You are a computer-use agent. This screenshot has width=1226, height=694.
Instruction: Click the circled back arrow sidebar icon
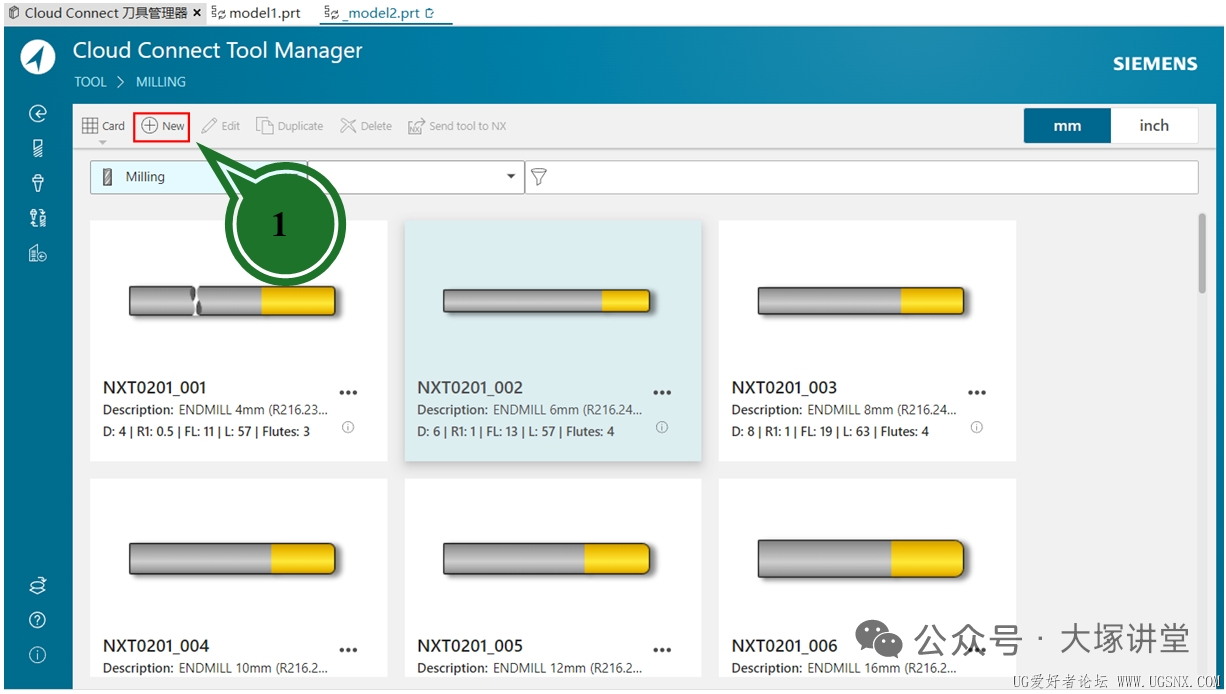(x=38, y=114)
